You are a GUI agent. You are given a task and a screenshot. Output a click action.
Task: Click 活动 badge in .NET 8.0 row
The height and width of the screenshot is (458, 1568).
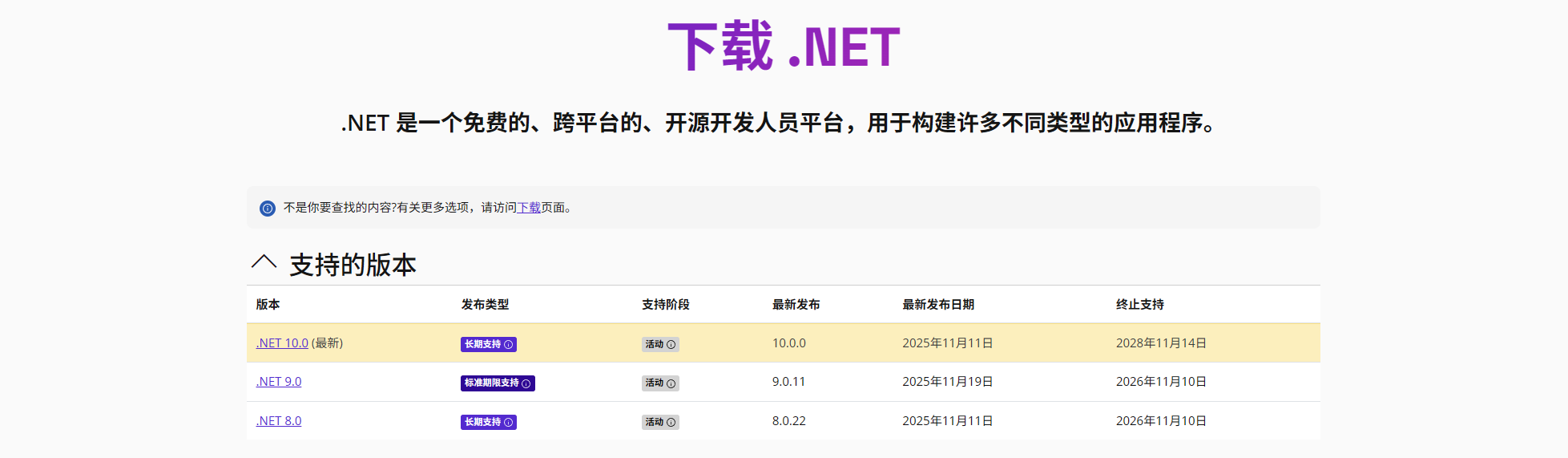click(x=660, y=422)
